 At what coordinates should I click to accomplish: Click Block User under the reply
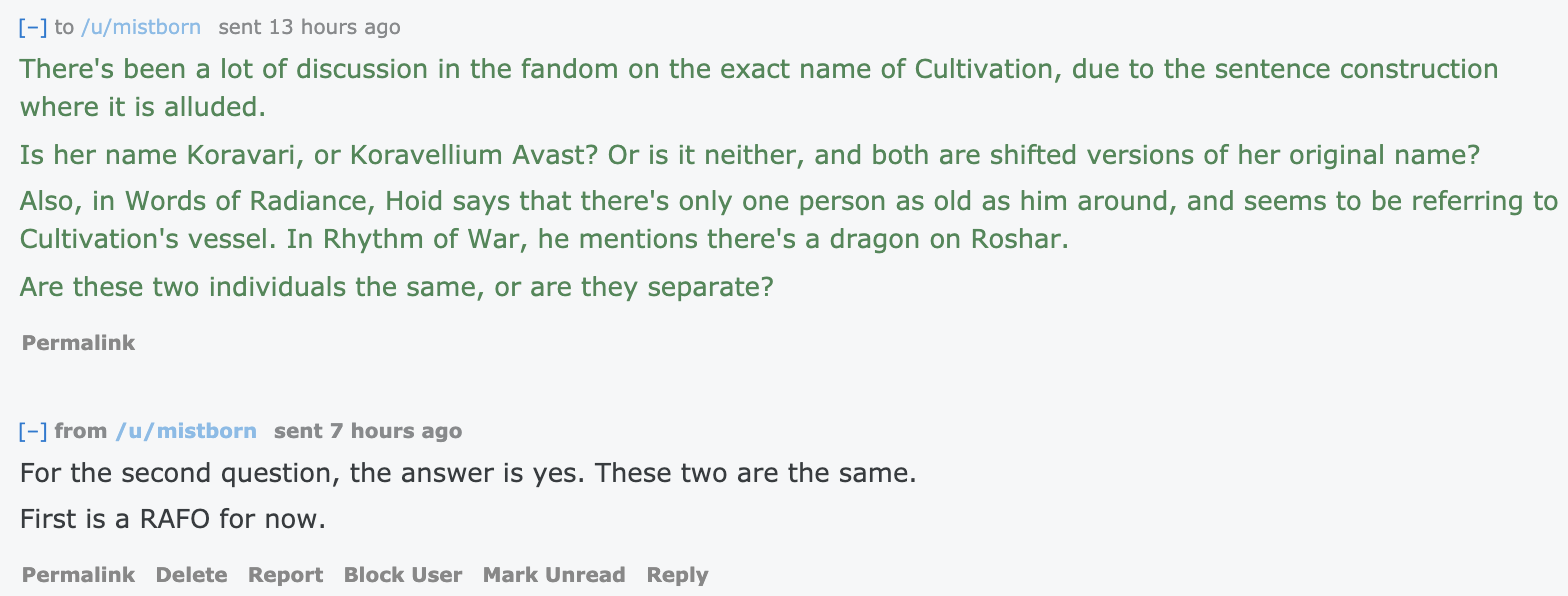point(403,575)
